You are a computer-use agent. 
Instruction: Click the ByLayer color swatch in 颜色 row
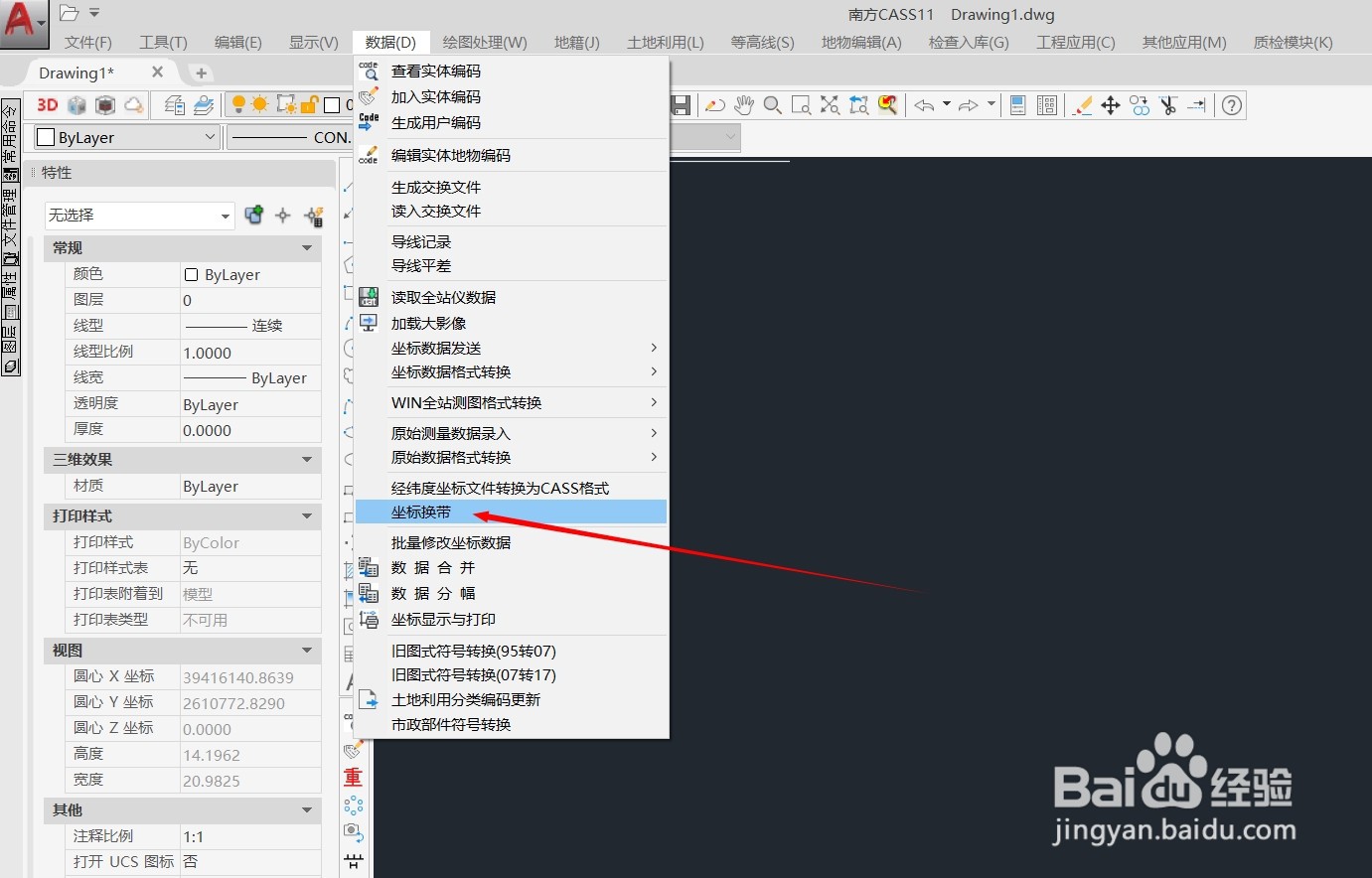(192, 275)
